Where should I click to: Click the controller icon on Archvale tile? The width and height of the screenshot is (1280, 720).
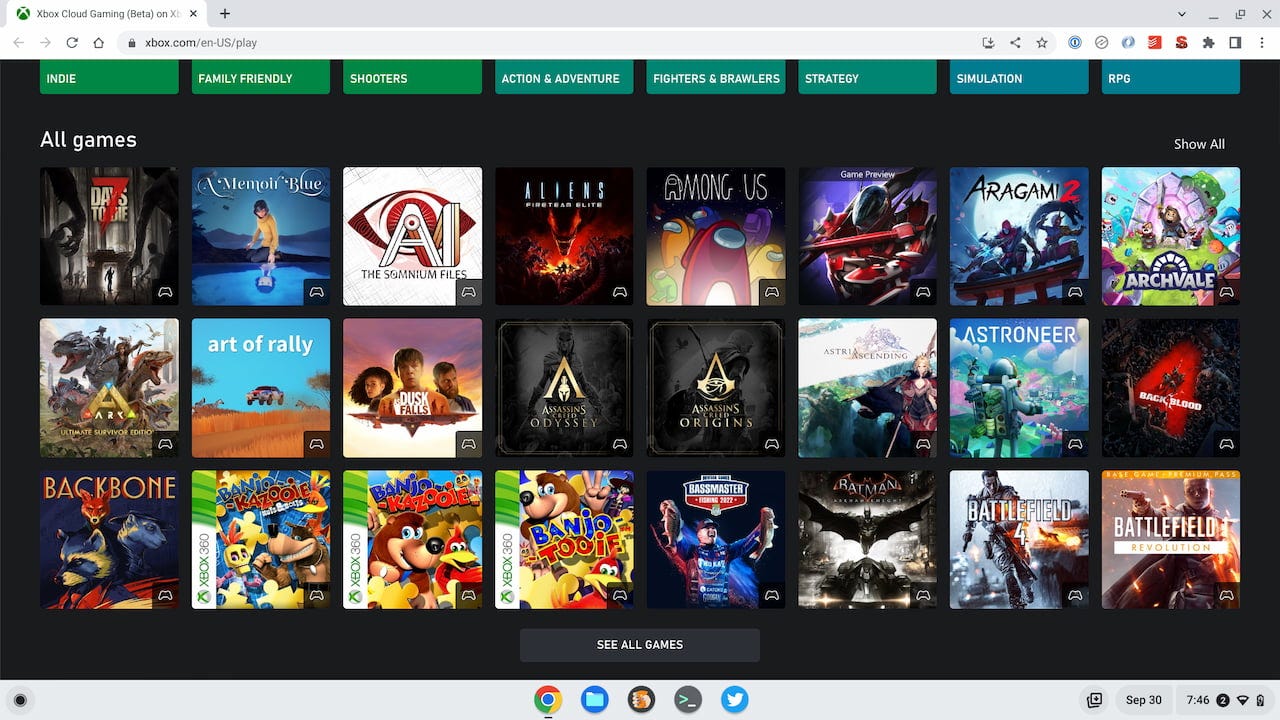tap(1226, 292)
